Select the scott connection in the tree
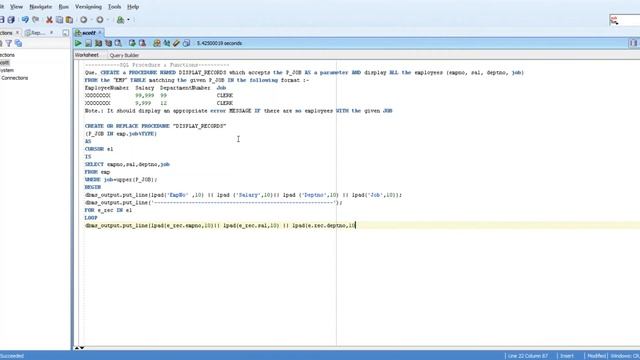640x360 pixels. tap(4, 62)
